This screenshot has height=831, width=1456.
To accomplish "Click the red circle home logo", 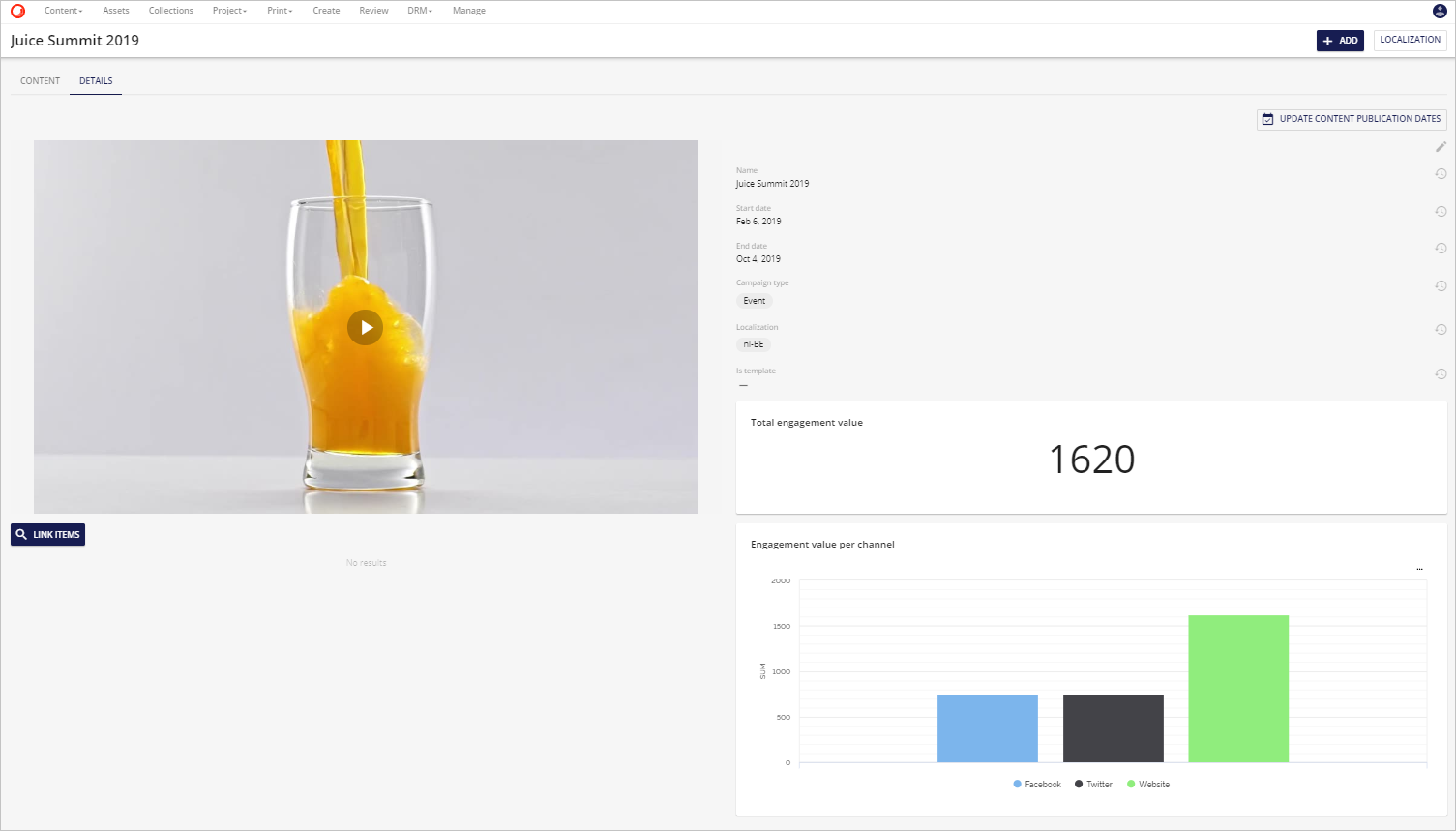I will pos(17,11).
